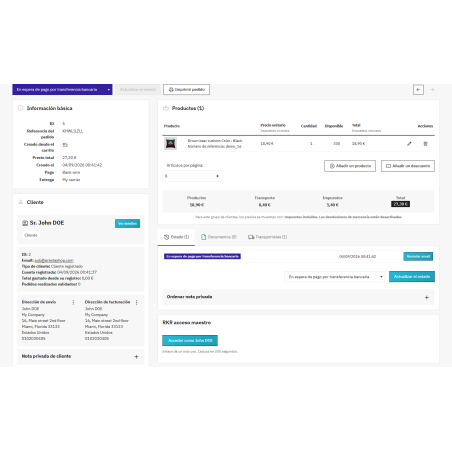The width and height of the screenshot is (452, 452).
Task: Open Brown bear cushion product thumbnail
Action: point(171,144)
